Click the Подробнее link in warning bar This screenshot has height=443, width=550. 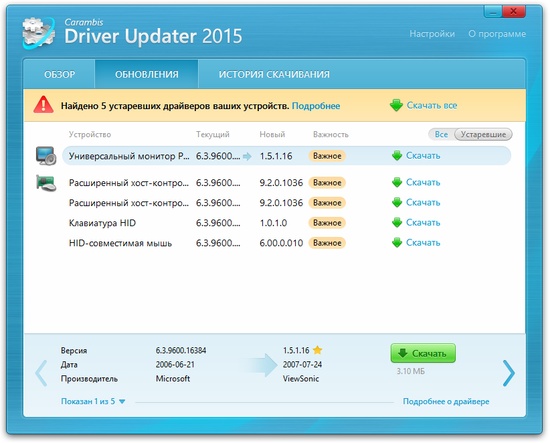point(316,106)
